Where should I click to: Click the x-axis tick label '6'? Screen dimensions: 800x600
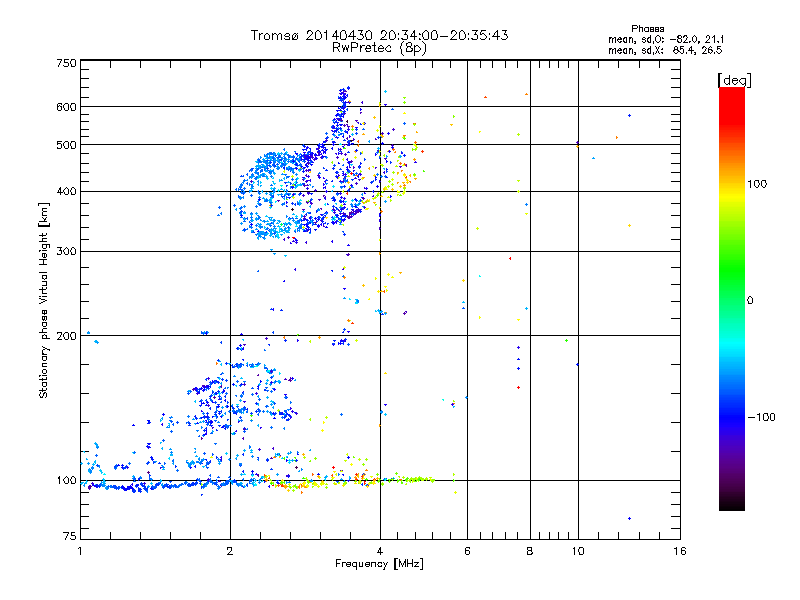point(467,551)
